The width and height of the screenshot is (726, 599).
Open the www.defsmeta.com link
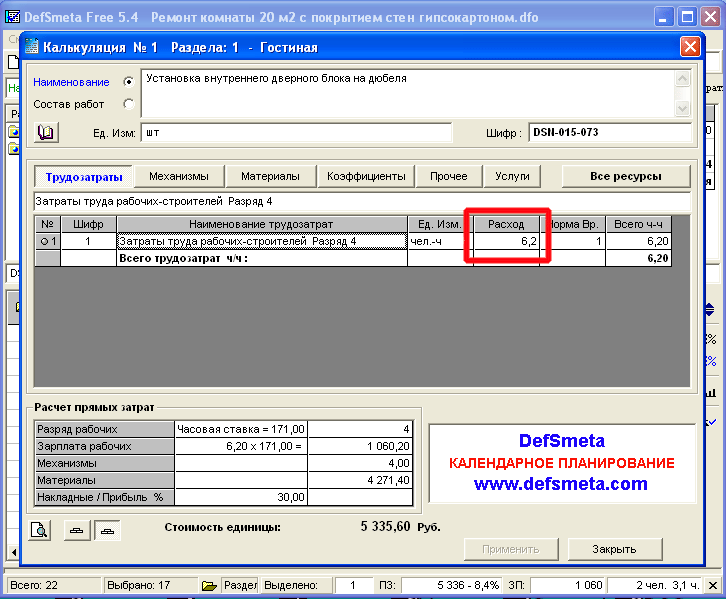[560, 484]
